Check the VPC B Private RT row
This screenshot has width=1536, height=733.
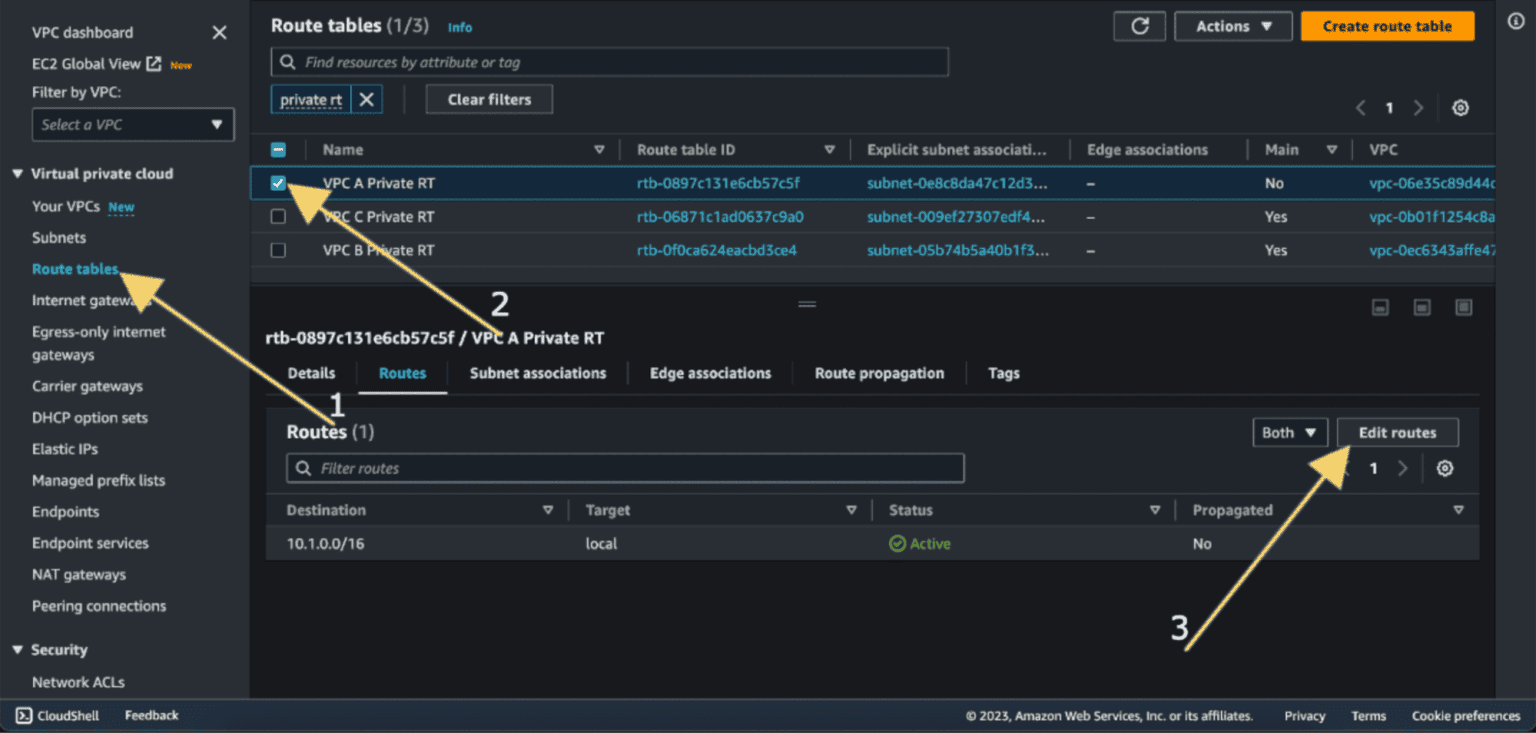coord(279,250)
